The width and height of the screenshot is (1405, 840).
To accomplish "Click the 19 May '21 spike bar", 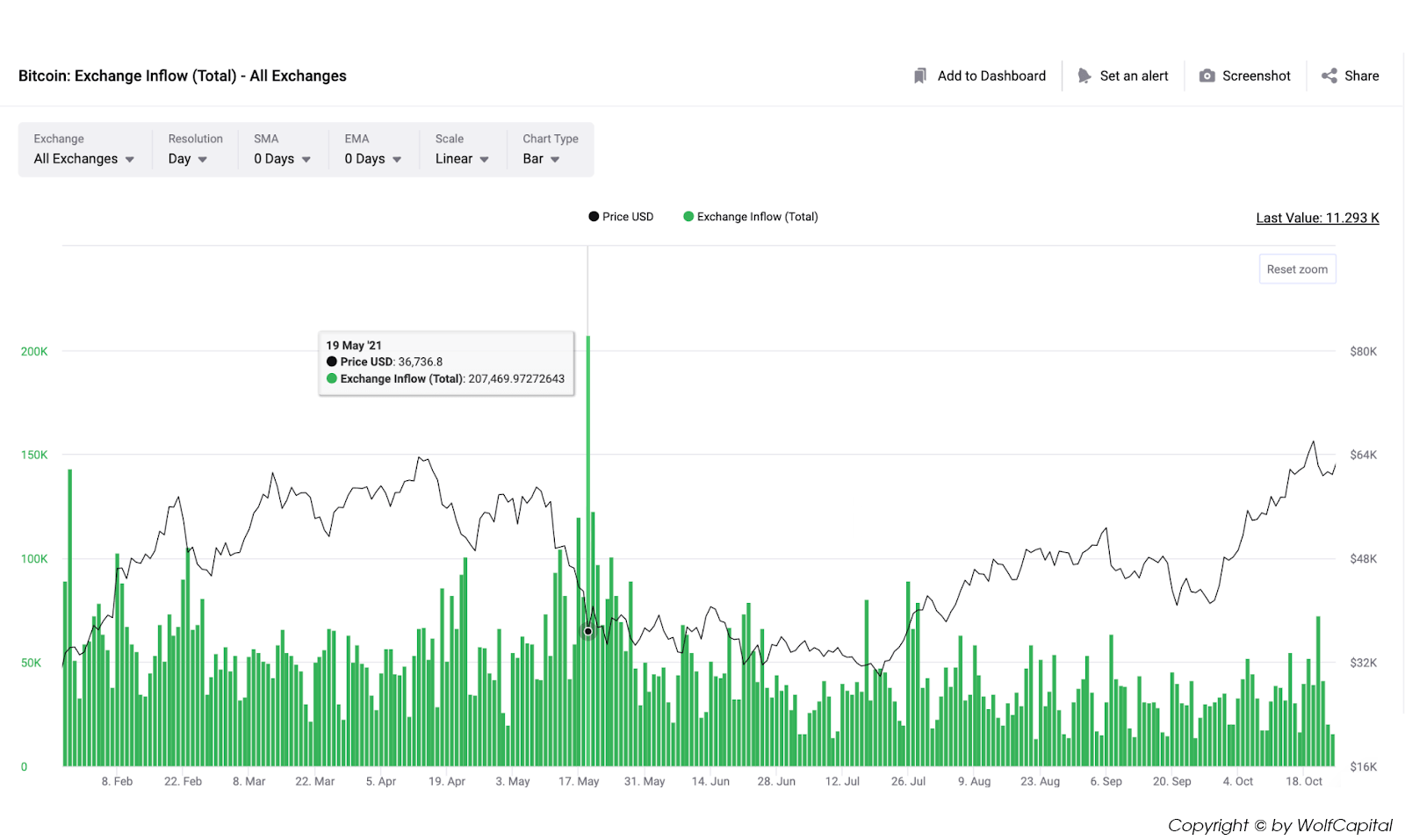I will point(588,550).
